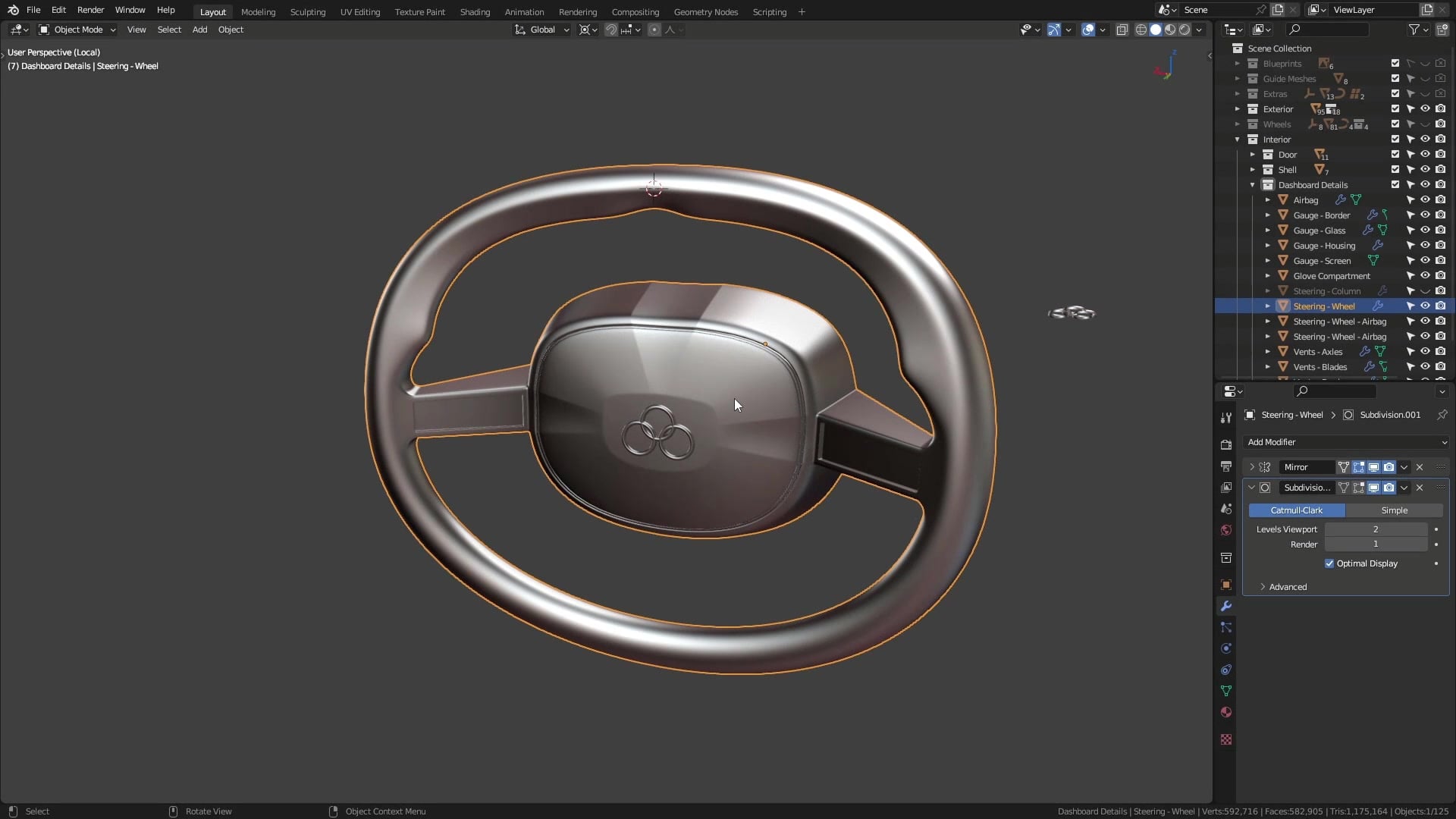Remove the Mirror modifier with its X
Screen dimensions: 1456x819
[x=1420, y=467]
